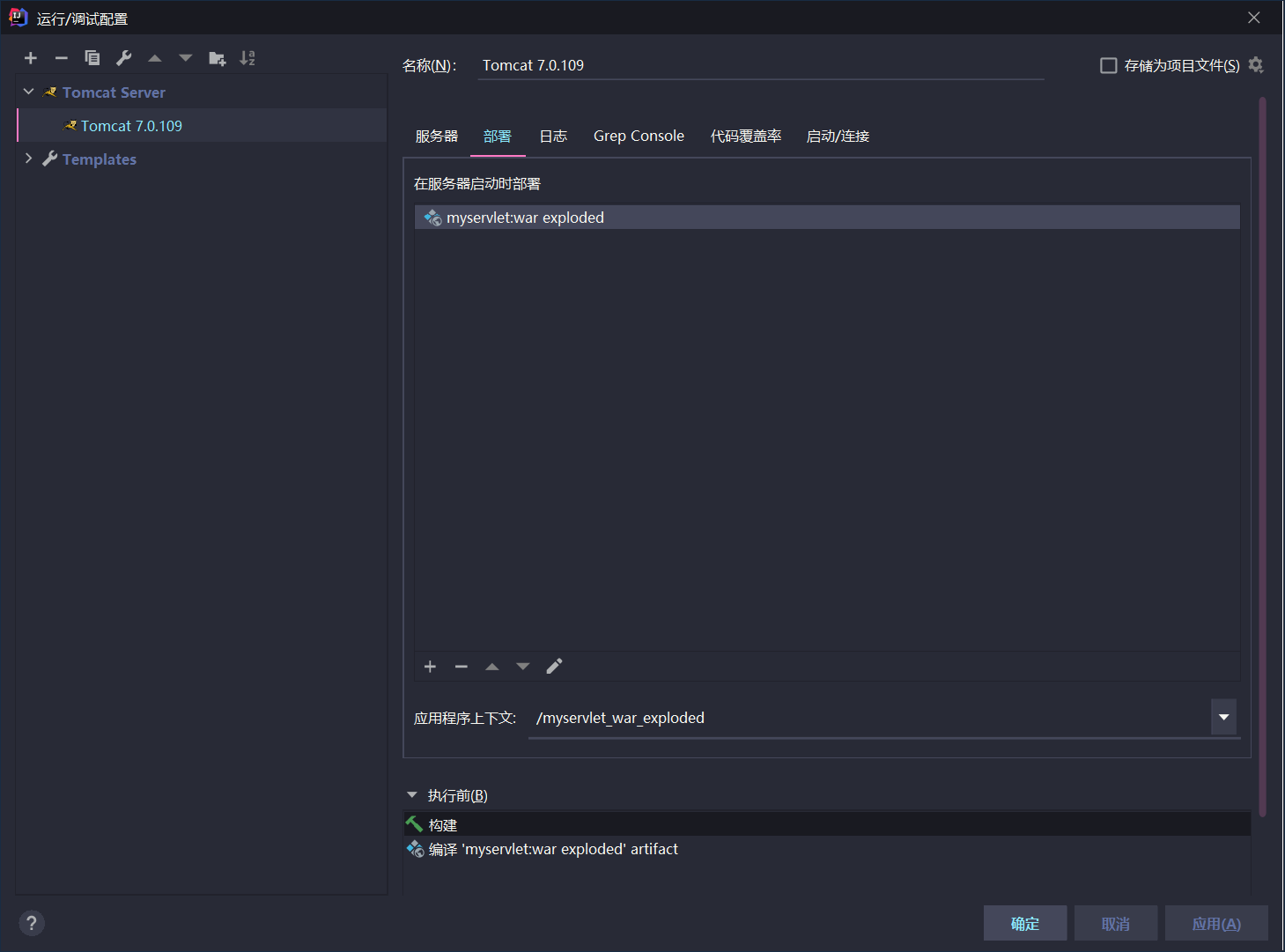Edit deployment artifact with pencil icon

coord(554,667)
